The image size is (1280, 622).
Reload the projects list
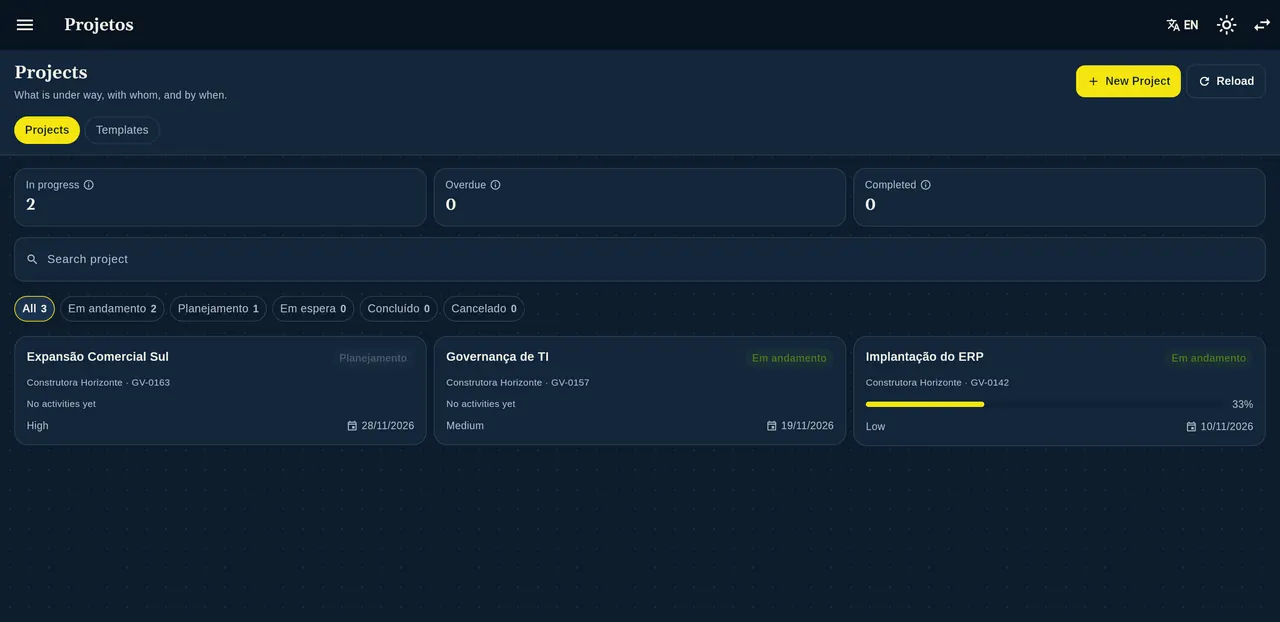click(x=1226, y=81)
